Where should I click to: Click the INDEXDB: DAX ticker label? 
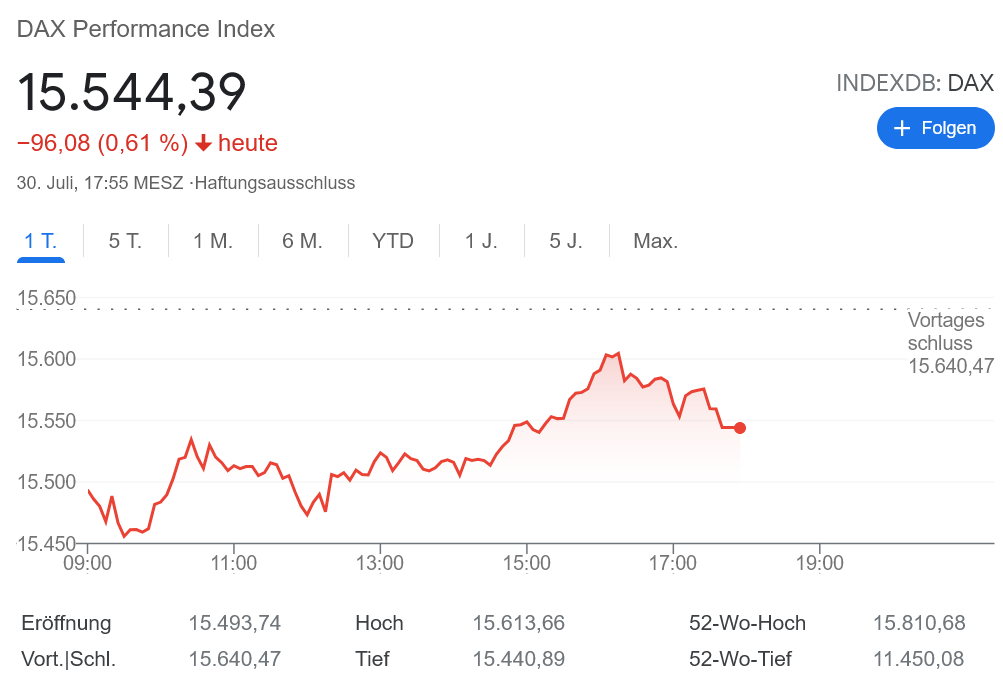click(x=915, y=83)
